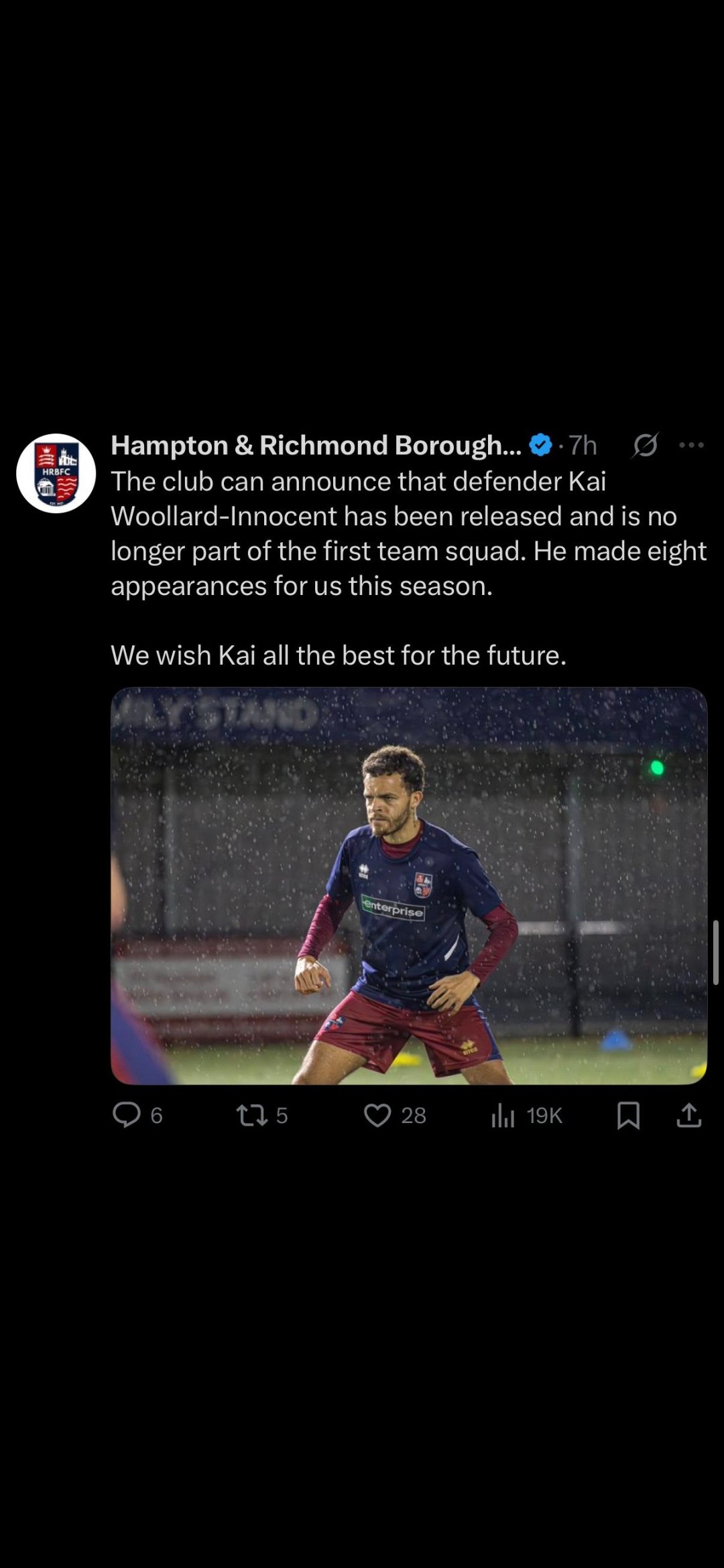The height and width of the screenshot is (1568, 724).
Task: Click the reply speech bubble icon
Action: (126, 1115)
